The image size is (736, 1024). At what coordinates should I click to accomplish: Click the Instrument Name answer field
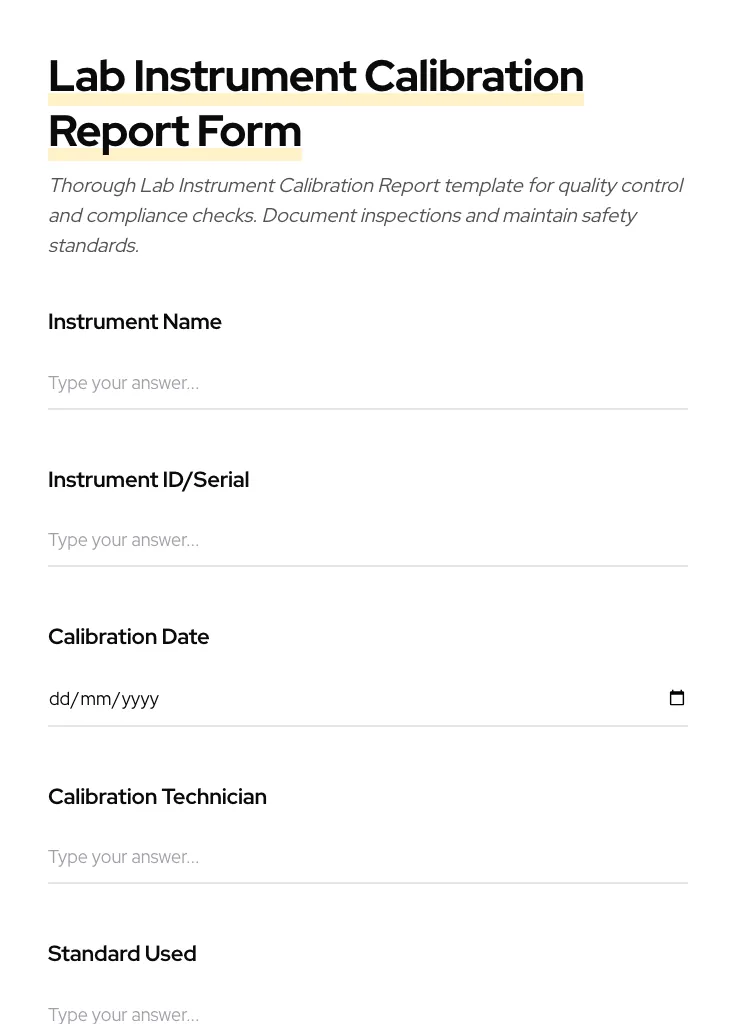point(300,384)
